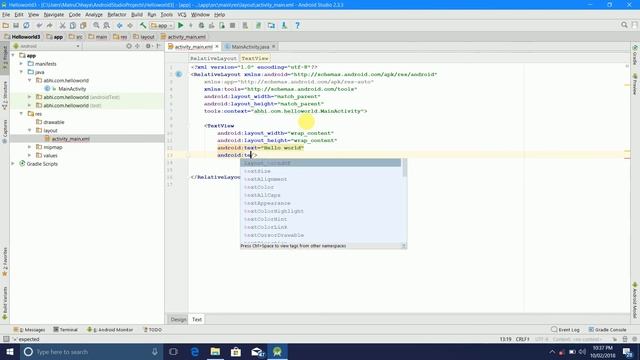Collapse the res folder
Screen dimensions: 640x360
21,113
